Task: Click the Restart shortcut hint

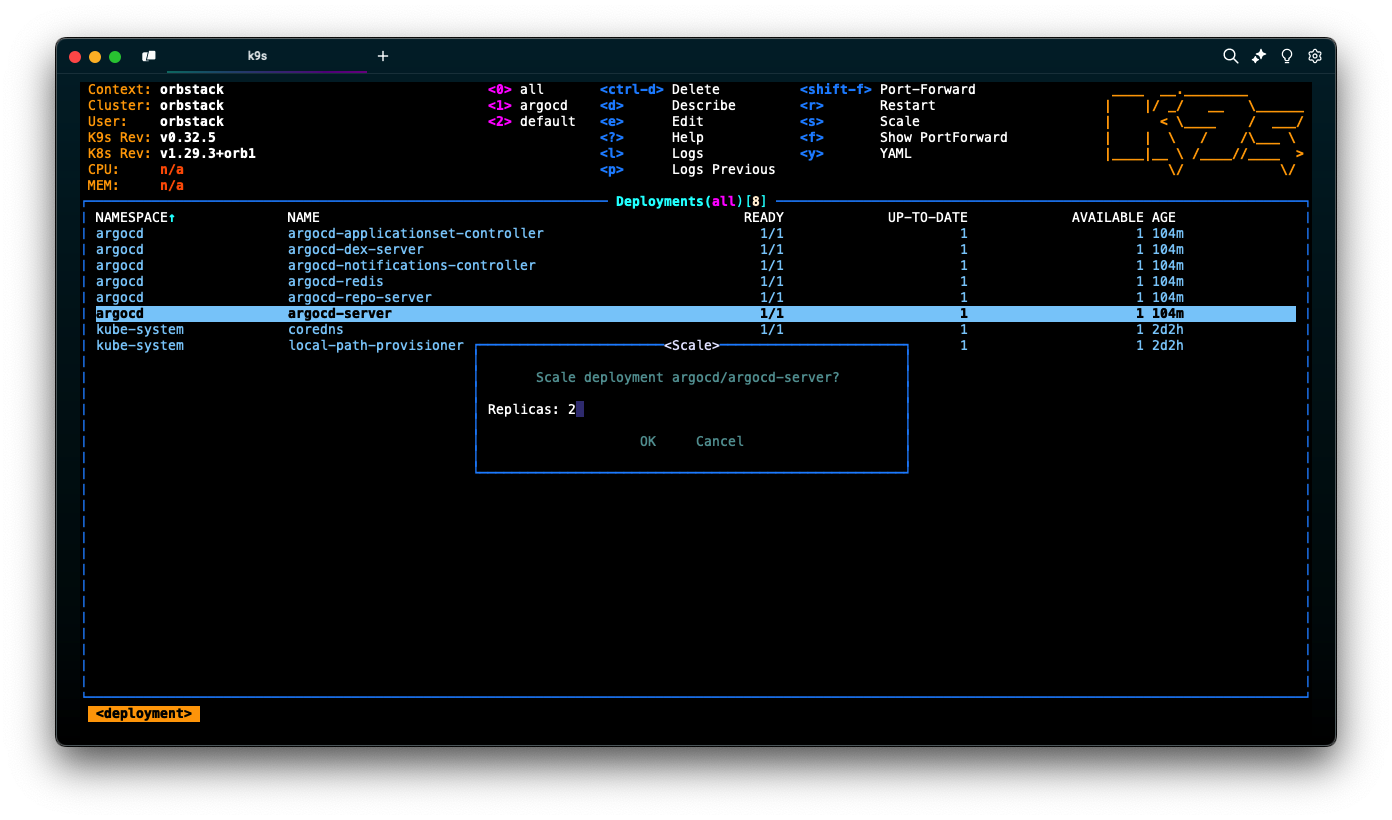Action: [868, 105]
